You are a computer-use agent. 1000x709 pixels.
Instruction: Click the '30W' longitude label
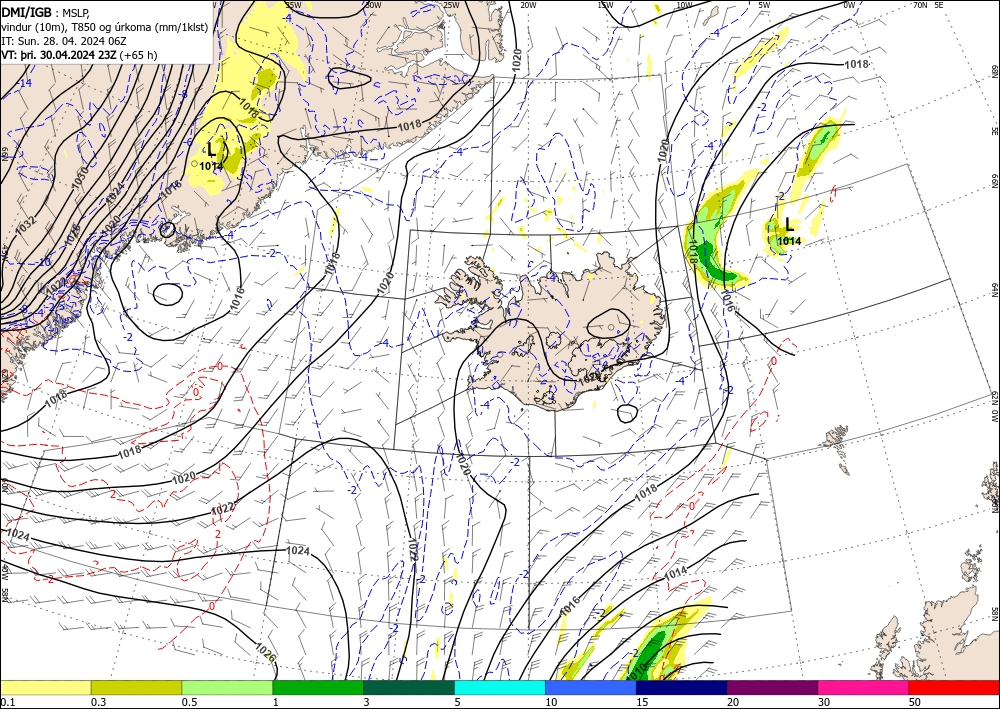click(x=373, y=5)
